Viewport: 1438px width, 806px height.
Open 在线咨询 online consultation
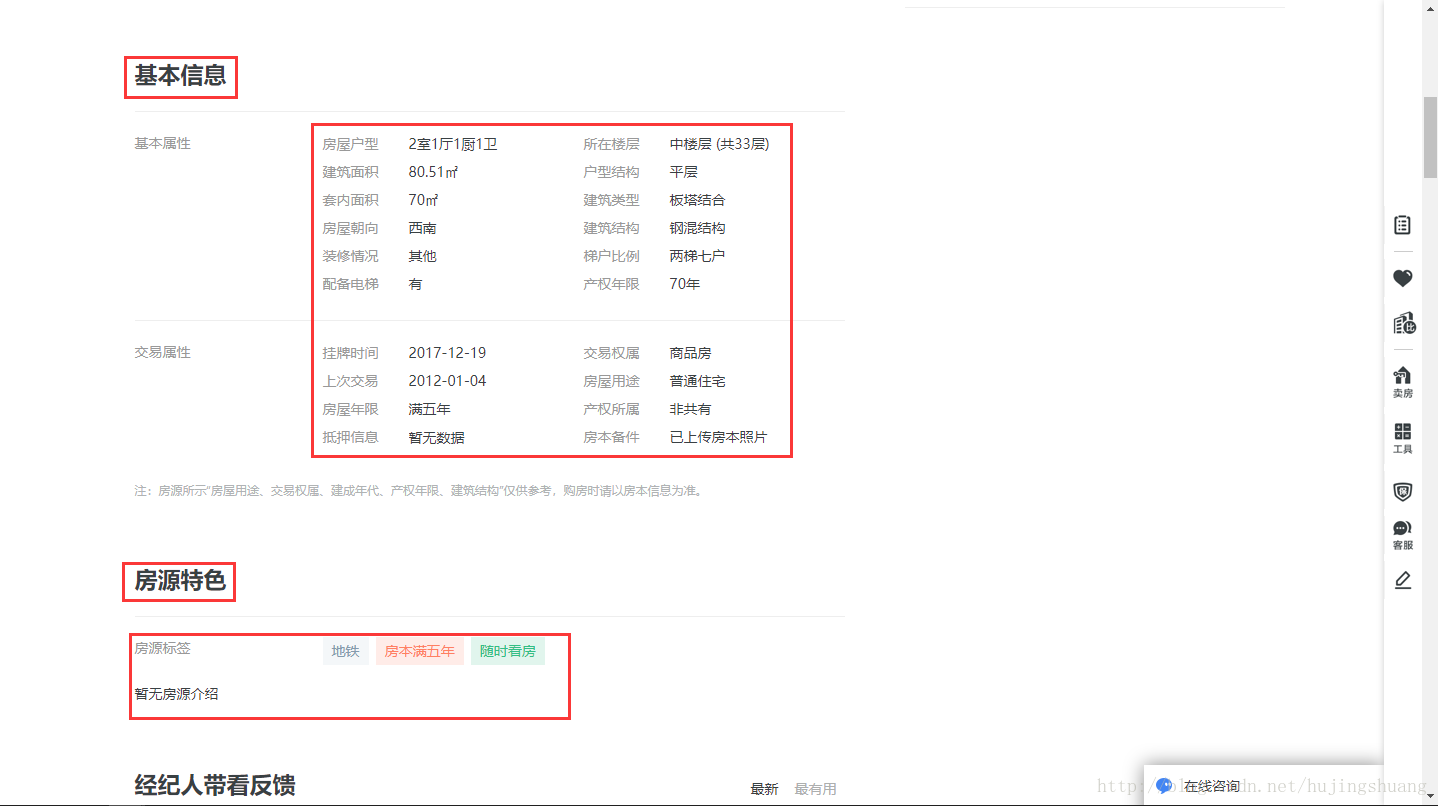[x=1212, y=786]
